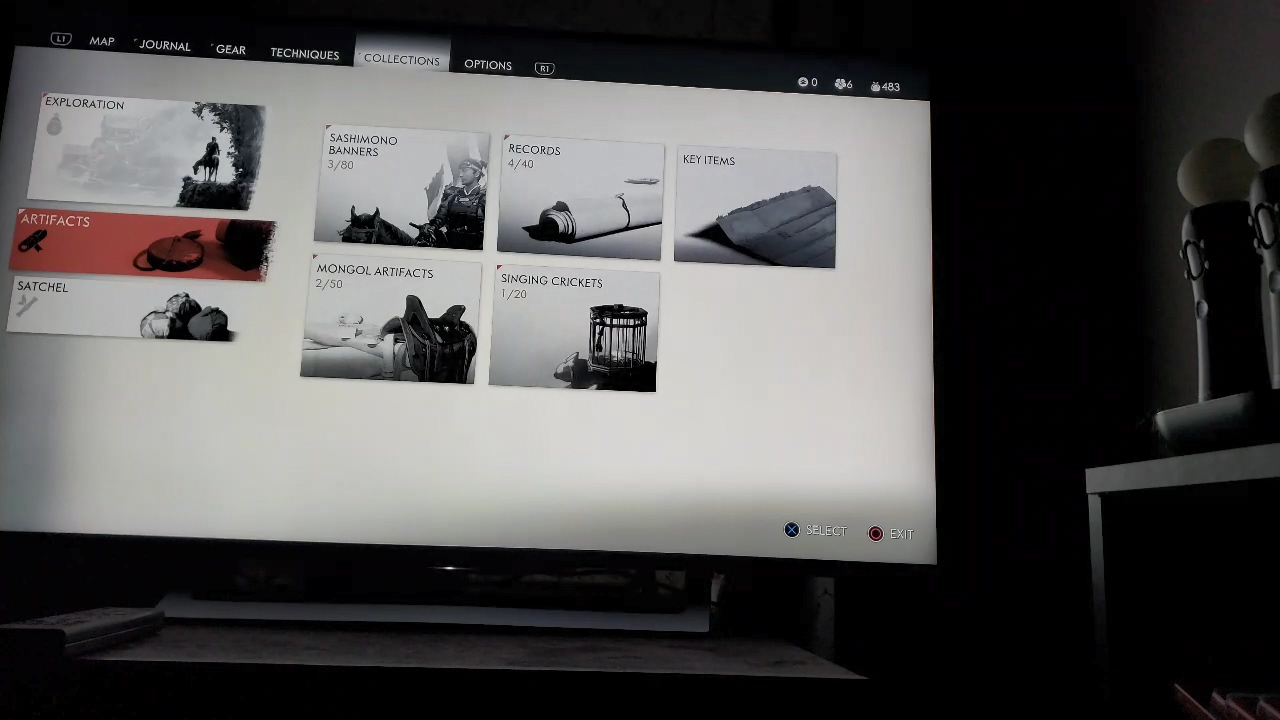This screenshot has width=1280, height=720.
Task: Click the fan icon in Artifacts
Action: [x=33, y=241]
